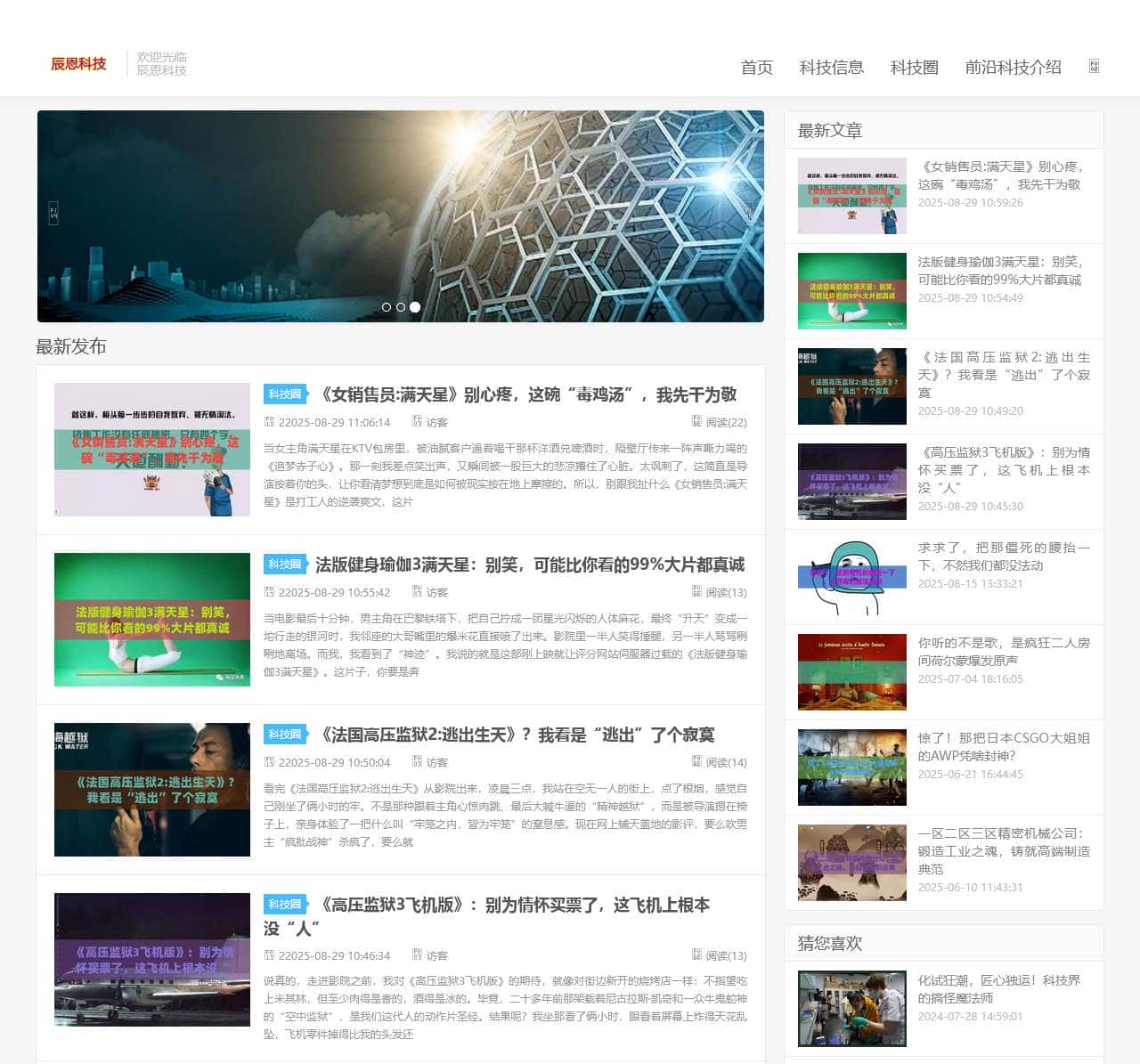Open the 科技信息 navigation menu
This screenshot has height=1064, width=1140.
click(831, 68)
